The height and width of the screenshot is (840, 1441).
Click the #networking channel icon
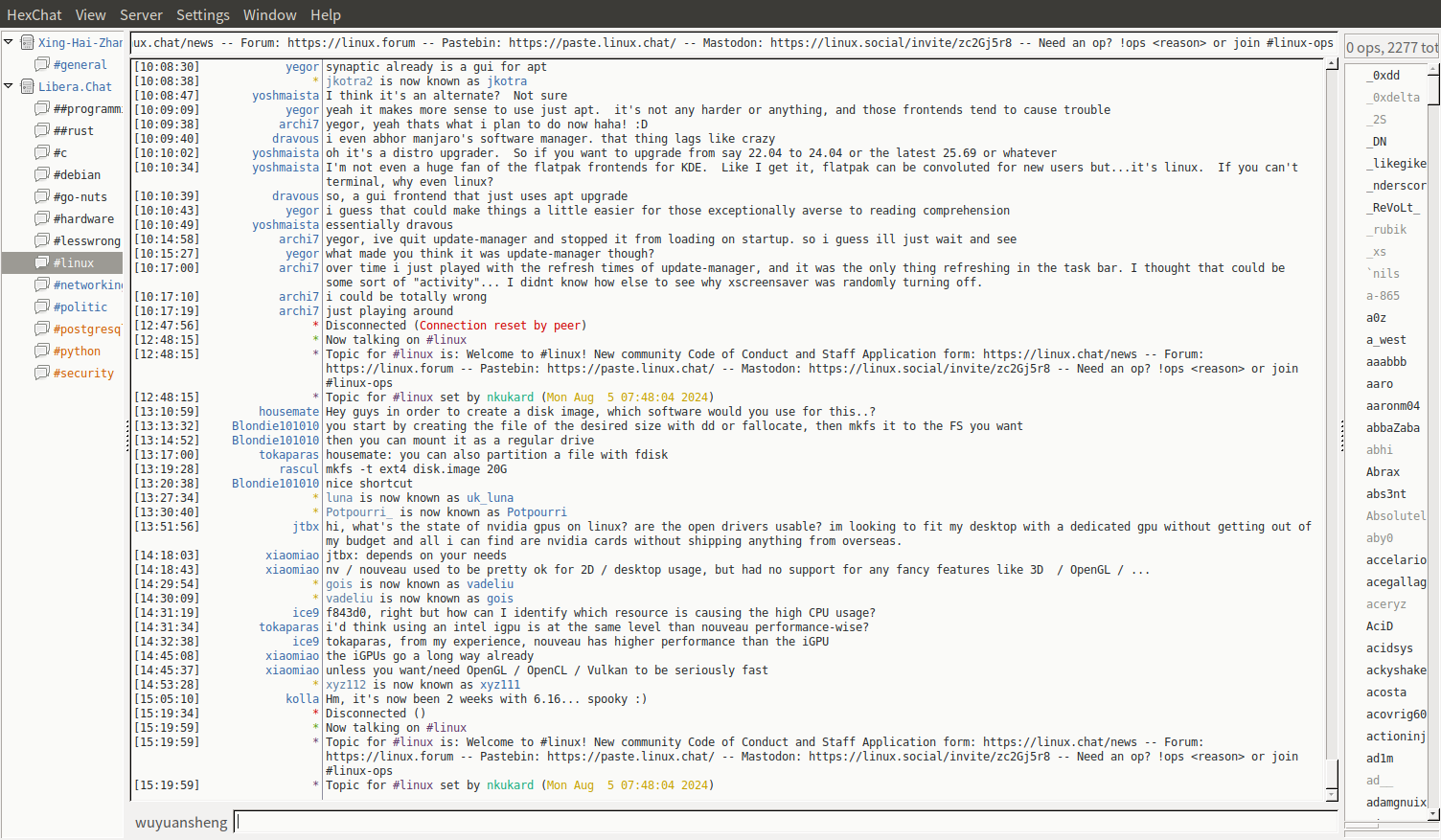tap(42, 284)
